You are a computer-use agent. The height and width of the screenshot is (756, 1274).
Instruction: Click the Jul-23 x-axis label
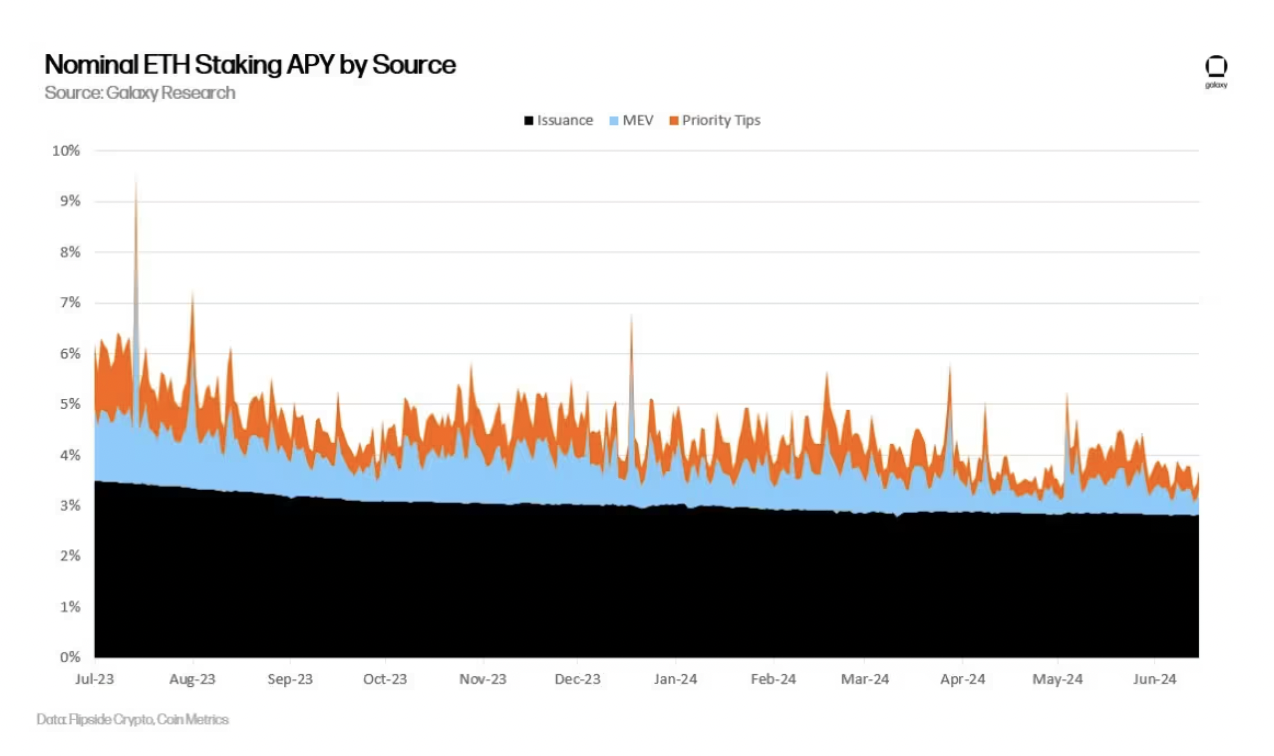tap(95, 679)
